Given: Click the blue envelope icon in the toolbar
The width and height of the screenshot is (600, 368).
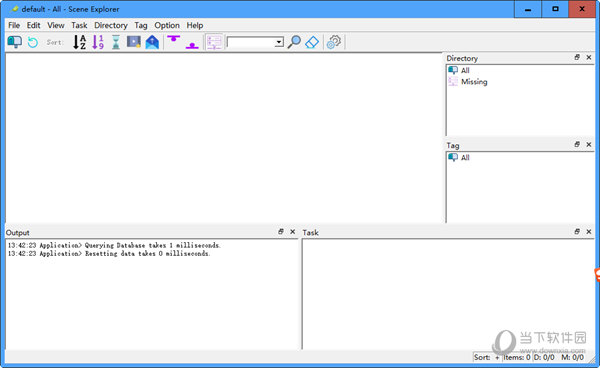Looking at the screenshot, I should (152, 42).
